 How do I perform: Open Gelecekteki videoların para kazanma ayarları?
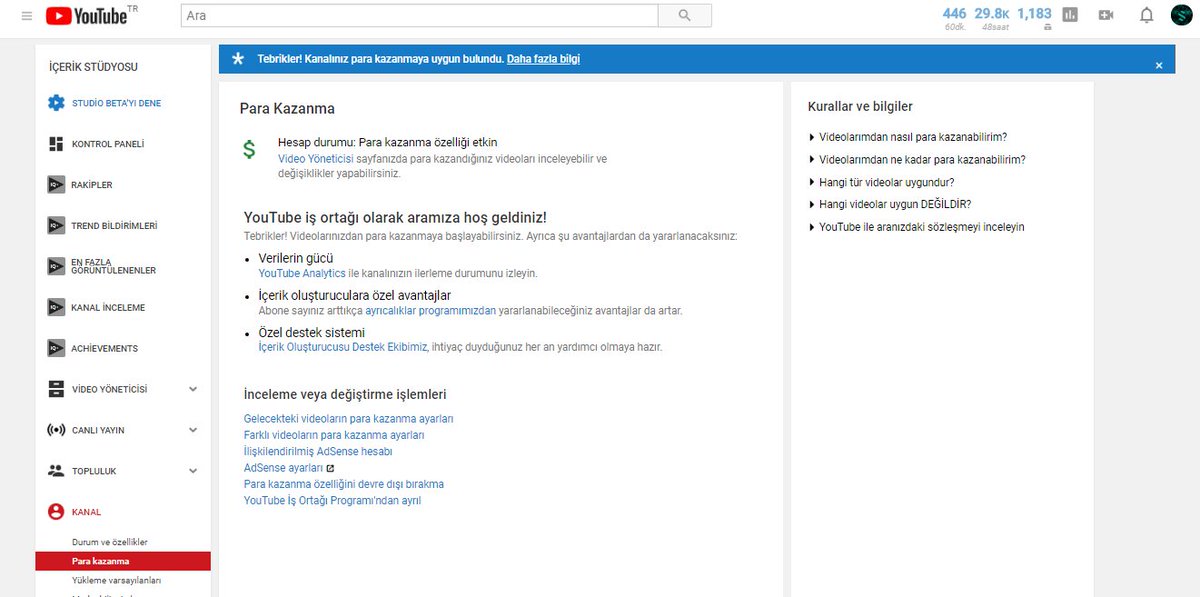pos(348,419)
